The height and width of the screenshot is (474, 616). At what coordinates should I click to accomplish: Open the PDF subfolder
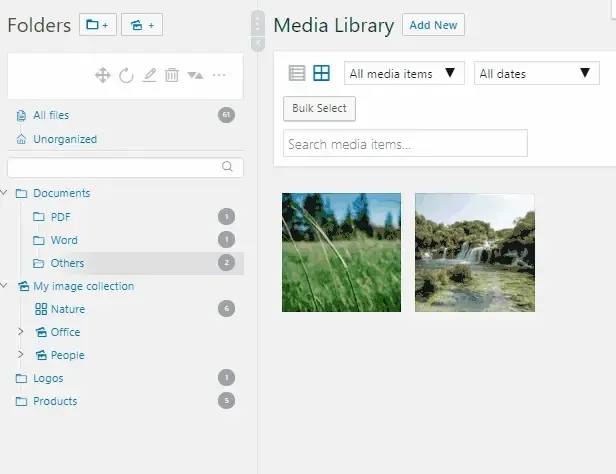click(60, 217)
